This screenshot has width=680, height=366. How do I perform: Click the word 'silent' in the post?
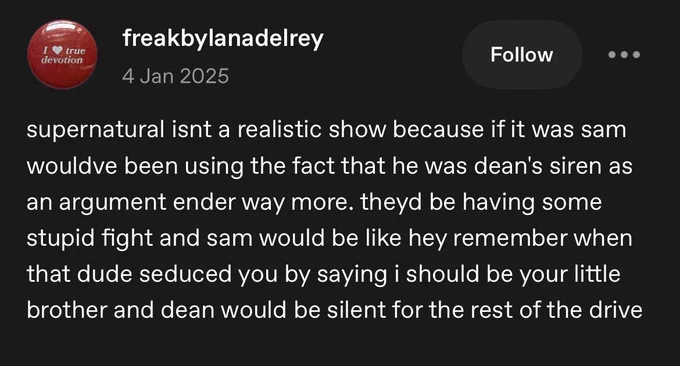pyautogui.click(x=356, y=310)
